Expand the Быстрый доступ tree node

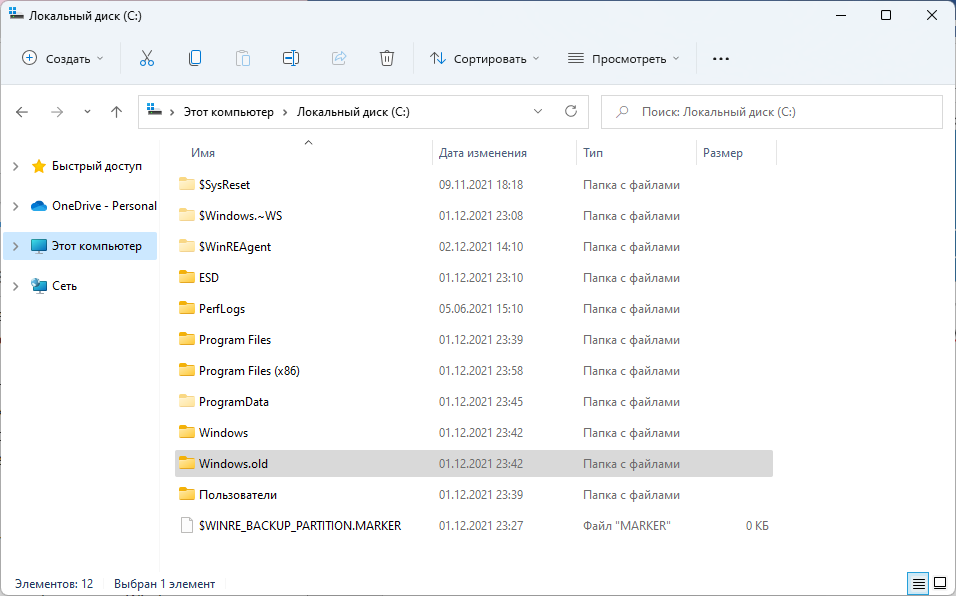[x=16, y=166]
